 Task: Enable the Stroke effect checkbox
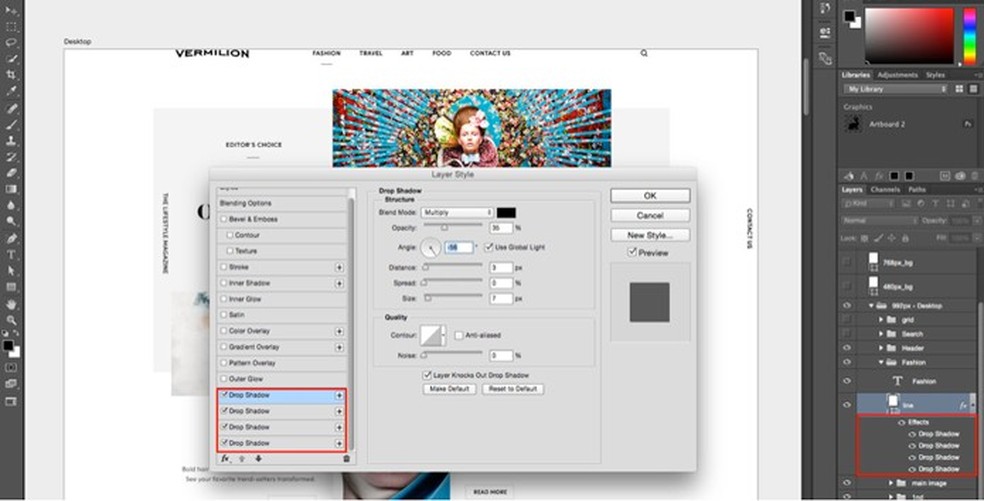click(x=224, y=267)
